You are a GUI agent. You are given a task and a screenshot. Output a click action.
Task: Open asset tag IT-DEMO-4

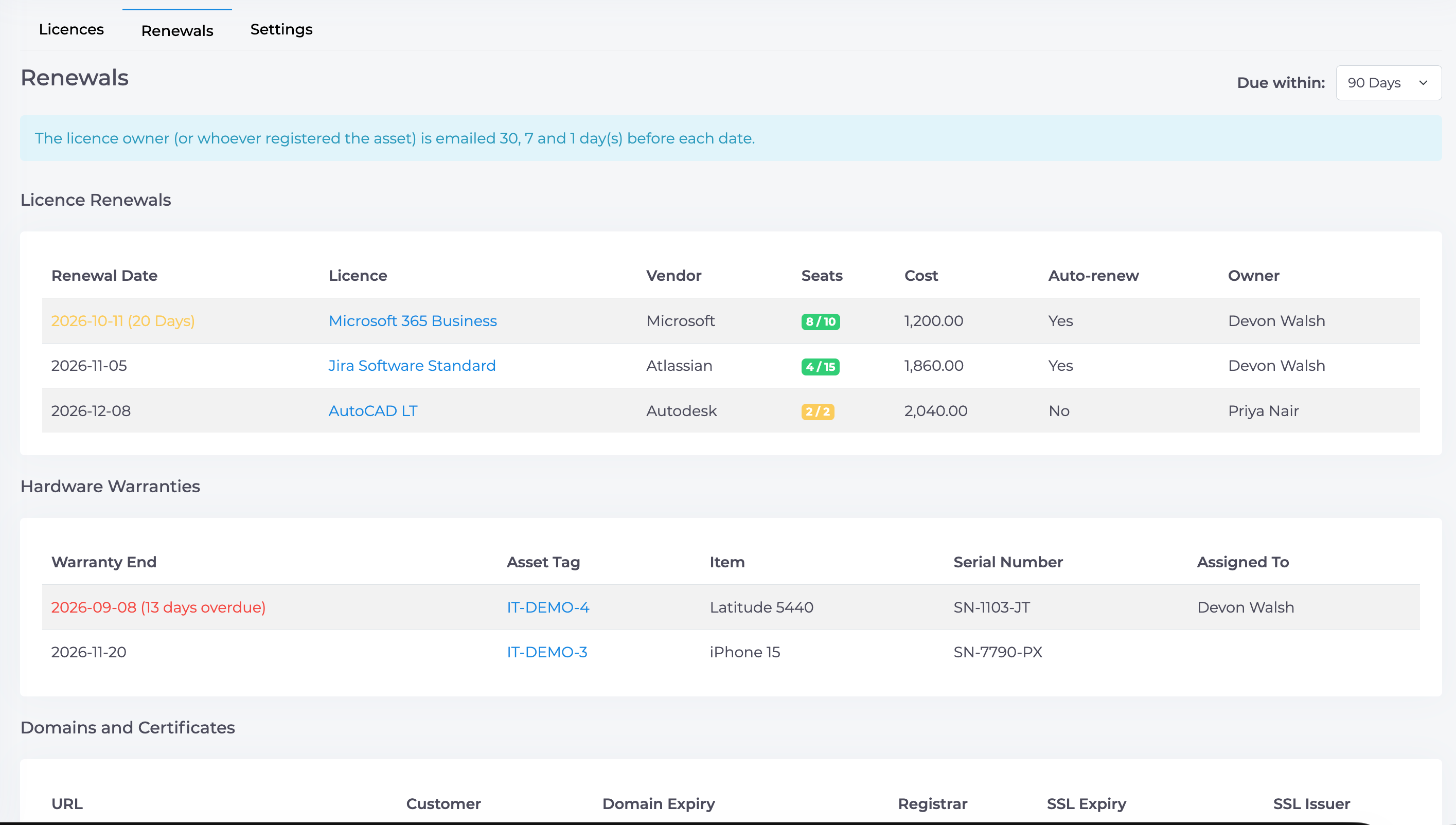pos(548,607)
